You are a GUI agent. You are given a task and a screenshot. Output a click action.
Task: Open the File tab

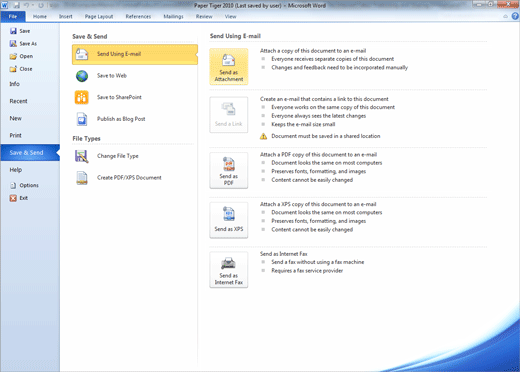(x=13, y=16)
